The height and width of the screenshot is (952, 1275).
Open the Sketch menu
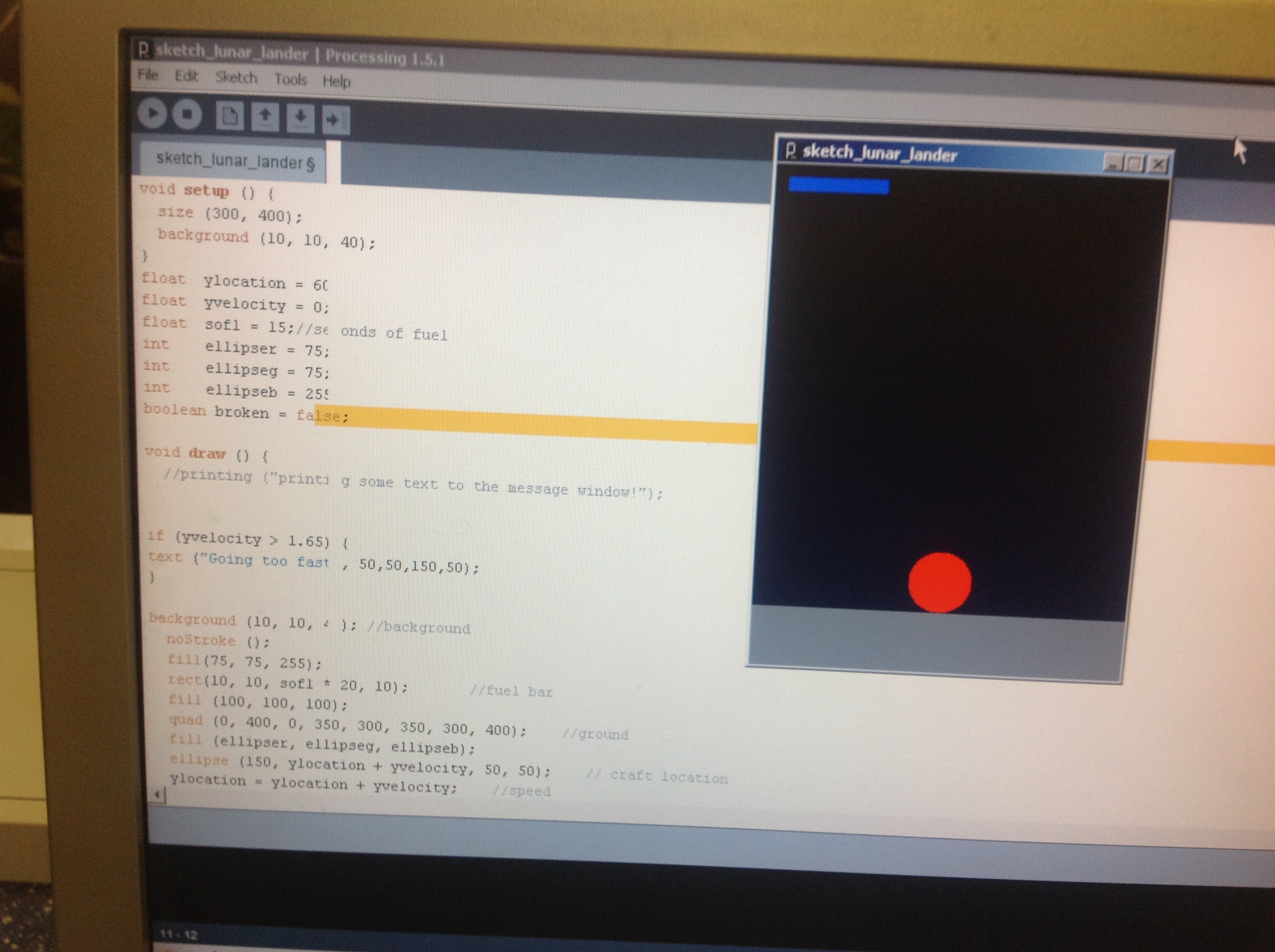[236, 78]
